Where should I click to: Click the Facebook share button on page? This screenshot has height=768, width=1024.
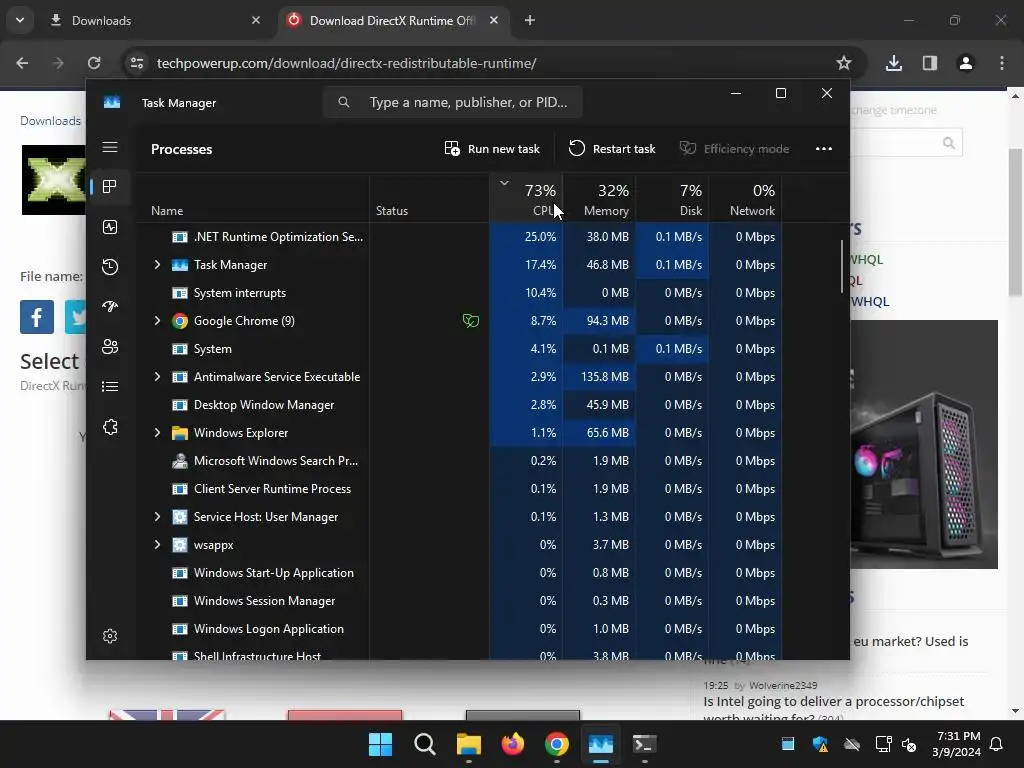click(x=37, y=317)
